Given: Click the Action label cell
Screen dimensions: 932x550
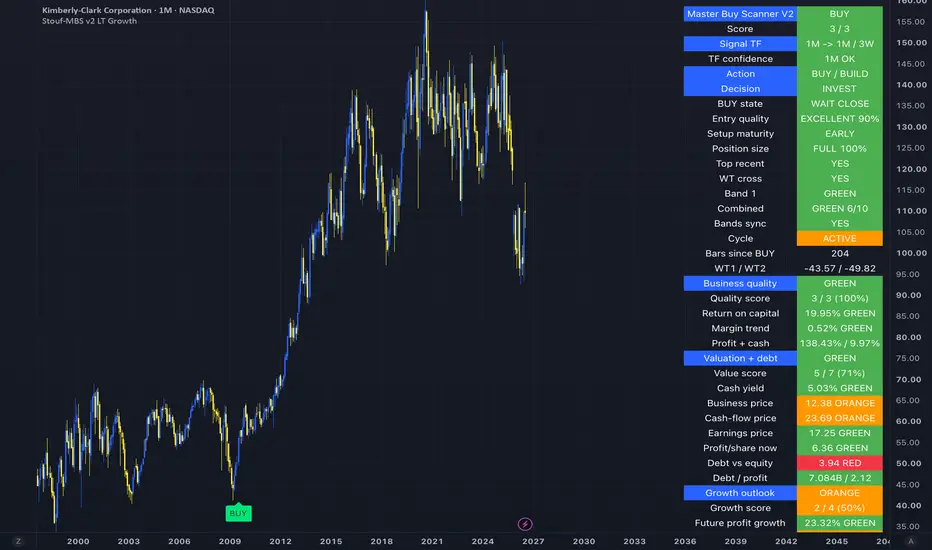Looking at the screenshot, I should point(740,74).
